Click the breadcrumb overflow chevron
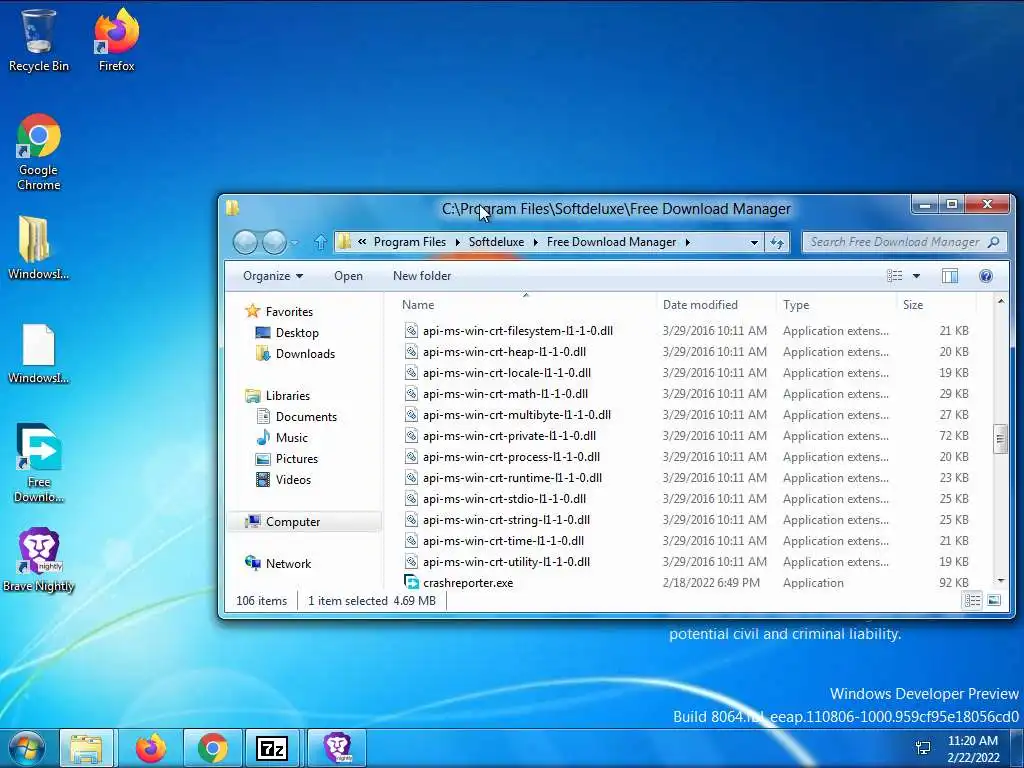The width and height of the screenshot is (1024, 768). point(362,242)
